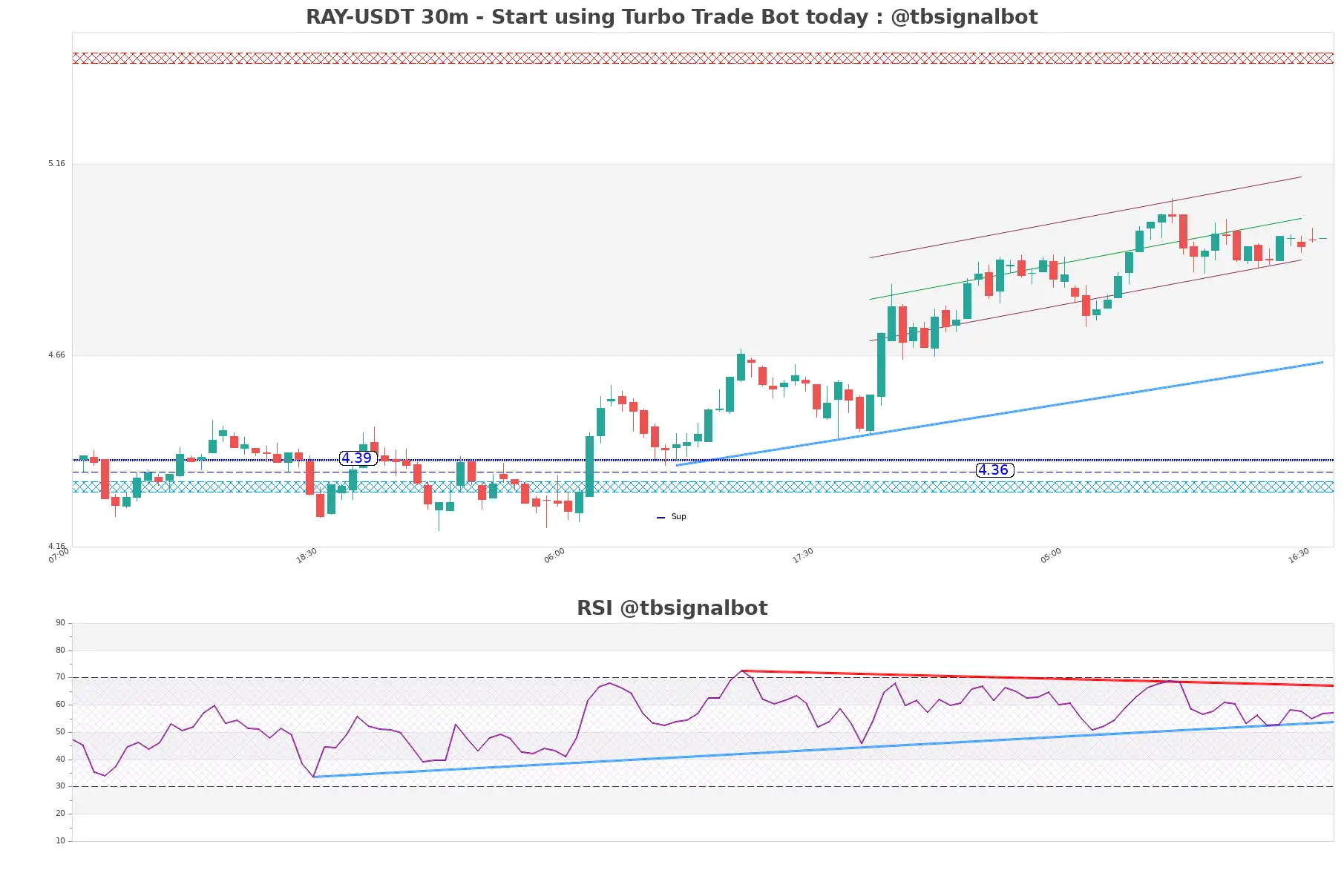Click the red descending RSI trendline
This screenshot has width=1344, height=896.
[x=1037, y=678]
